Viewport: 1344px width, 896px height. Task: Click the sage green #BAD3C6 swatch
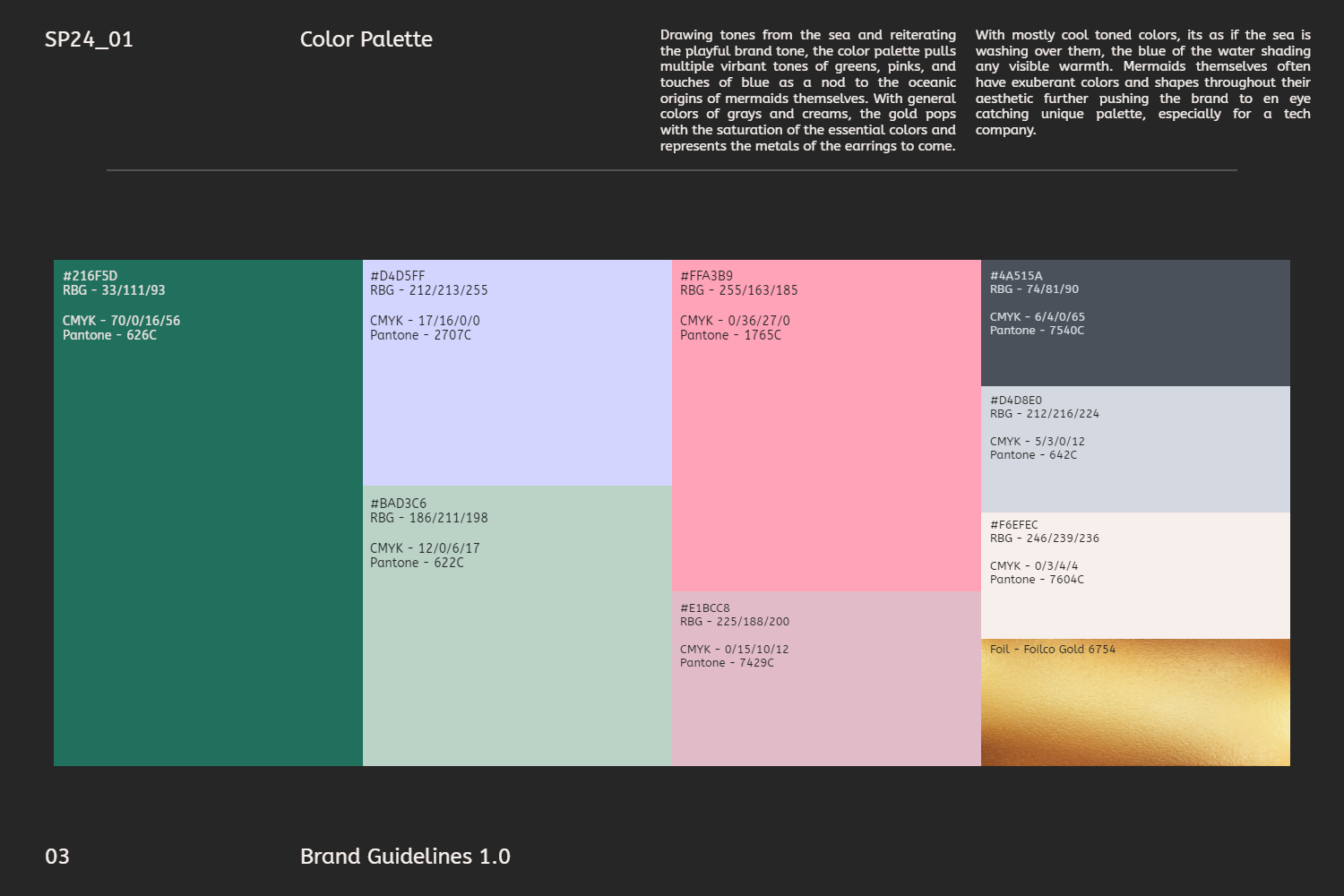coord(517,625)
